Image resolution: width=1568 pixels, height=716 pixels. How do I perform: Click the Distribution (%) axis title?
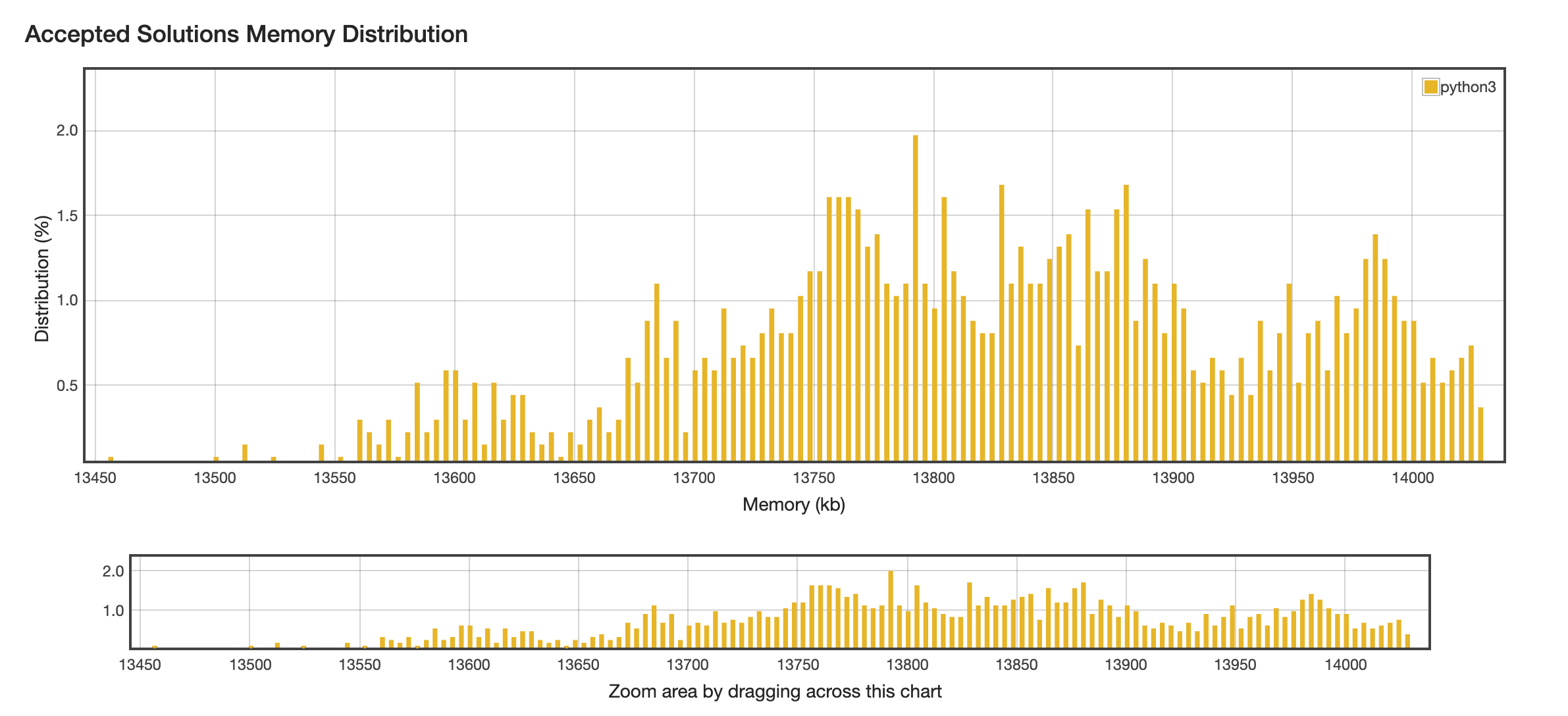(42, 278)
